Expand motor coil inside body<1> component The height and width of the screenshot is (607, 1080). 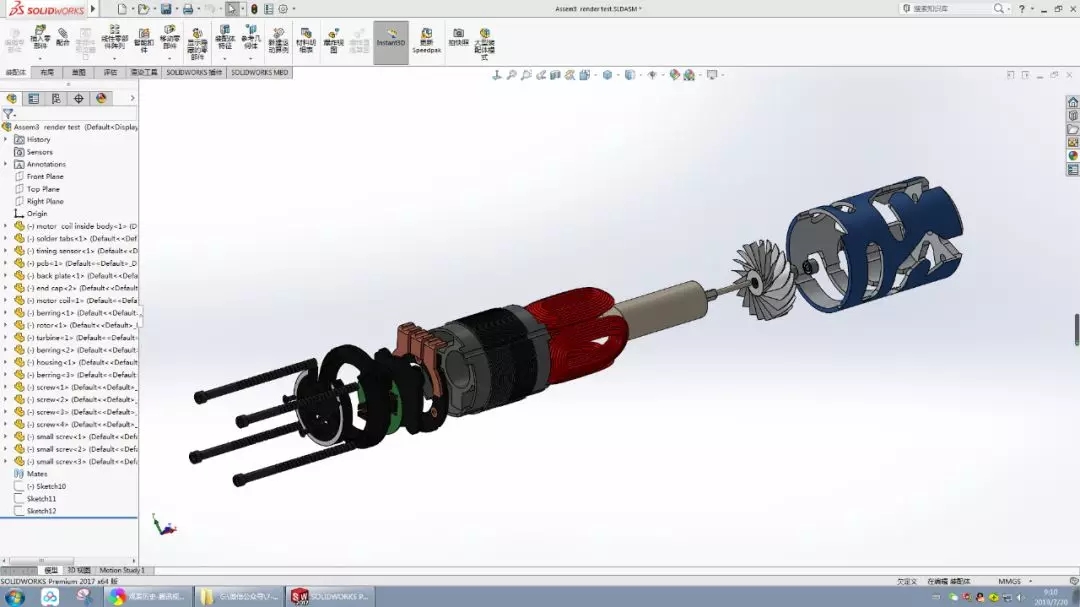tap(6, 226)
